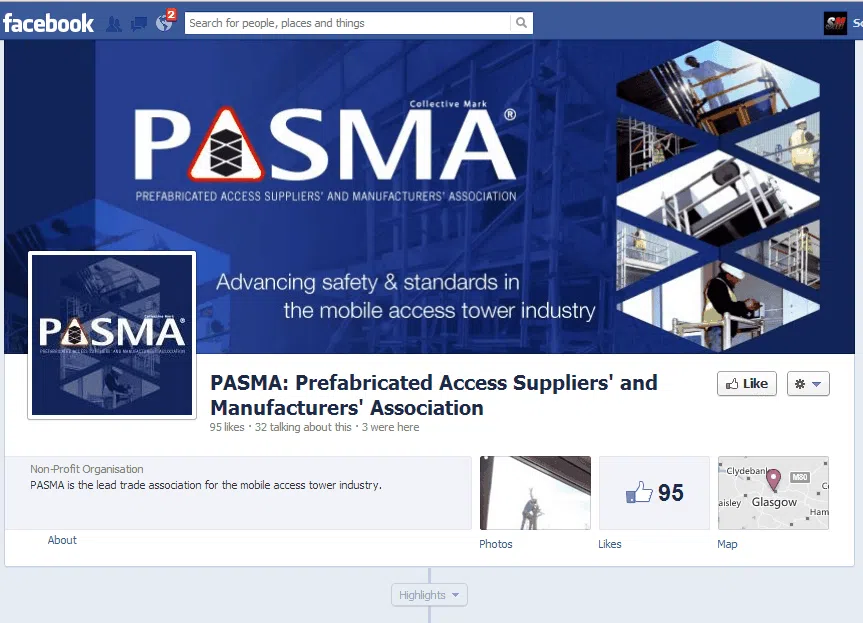Open the notifications globe icon
This screenshot has height=623, width=863.
click(164, 23)
